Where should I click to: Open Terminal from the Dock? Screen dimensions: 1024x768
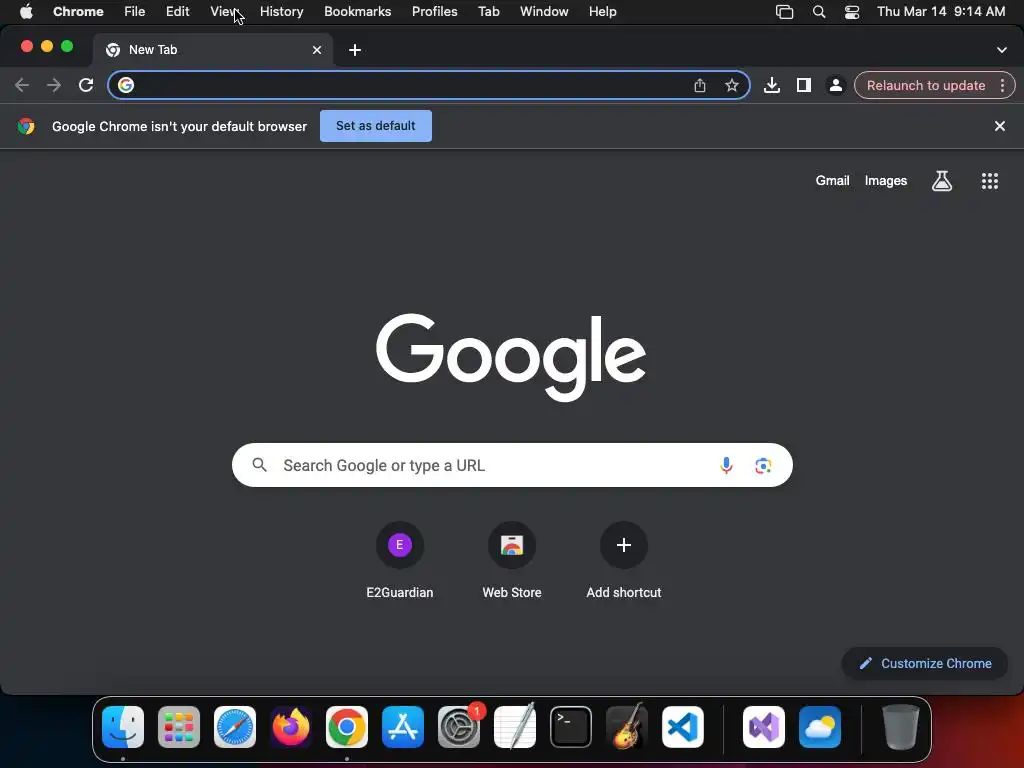pos(571,727)
